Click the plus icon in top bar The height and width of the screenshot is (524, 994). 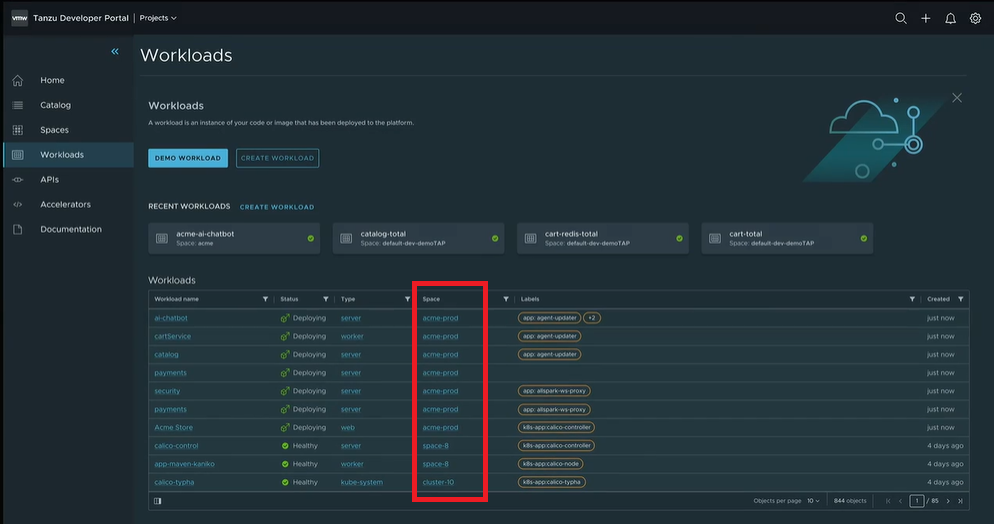[926, 18]
